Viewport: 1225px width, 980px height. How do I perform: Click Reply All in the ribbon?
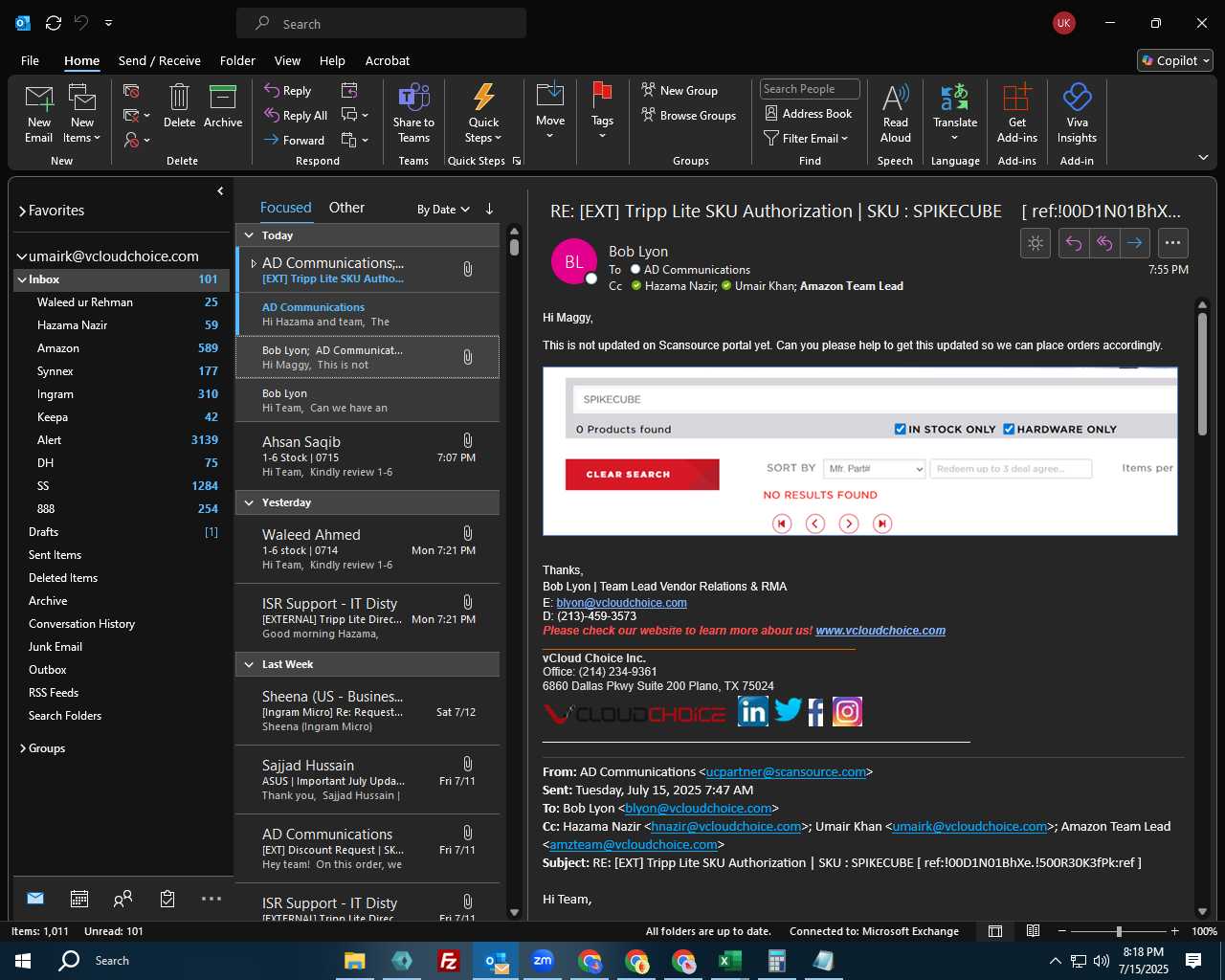click(x=296, y=115)
